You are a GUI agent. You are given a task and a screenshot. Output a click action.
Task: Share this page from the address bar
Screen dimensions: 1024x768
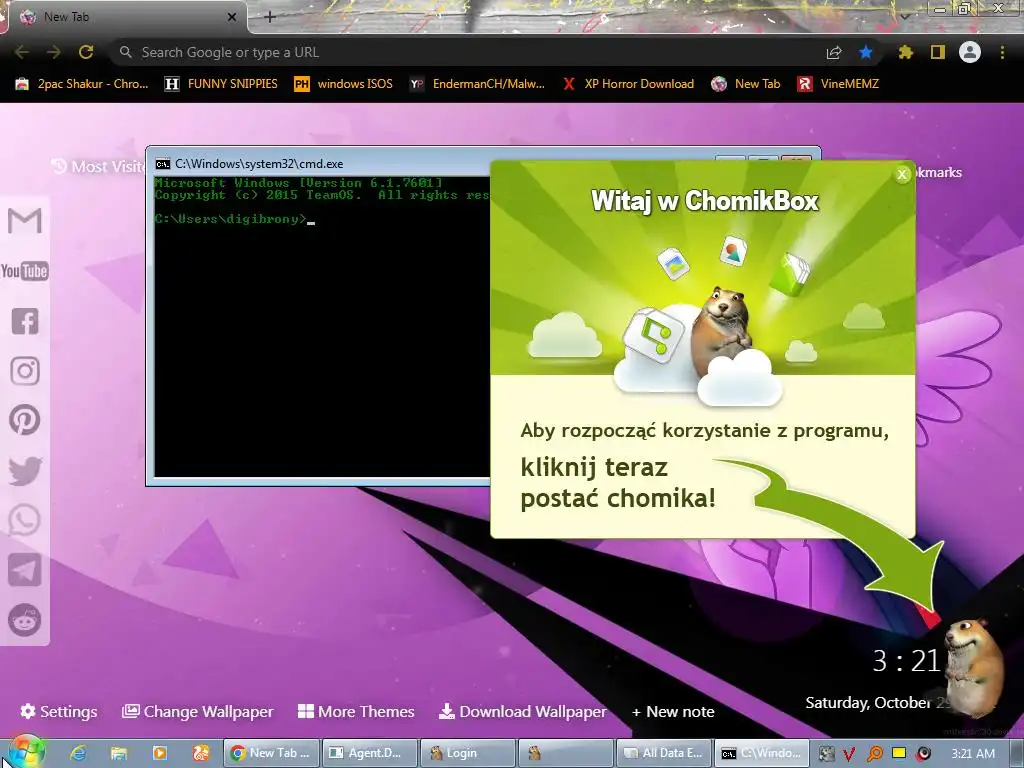click(834, 52)
